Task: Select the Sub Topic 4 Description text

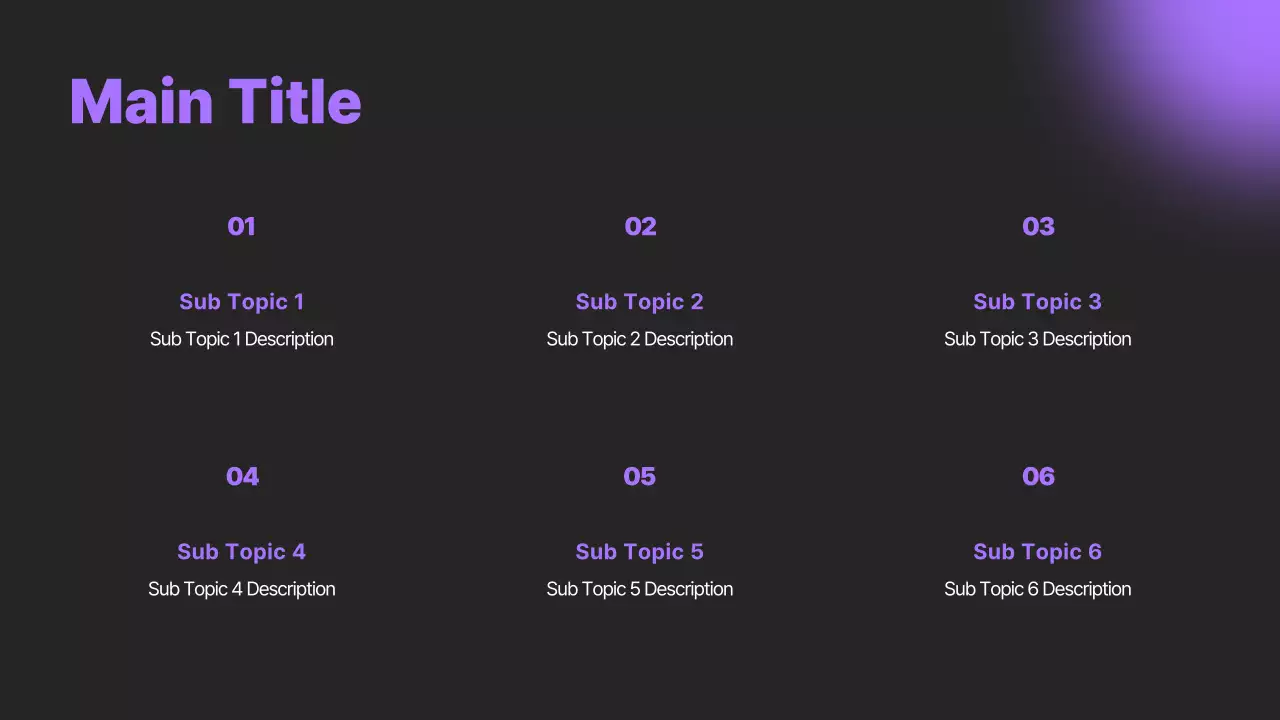Action: (x=241, y=589)
